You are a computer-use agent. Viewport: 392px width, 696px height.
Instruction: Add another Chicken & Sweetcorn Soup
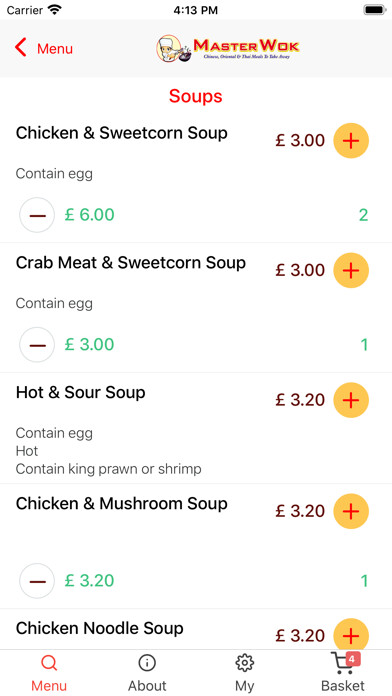[x=351, y=141]
